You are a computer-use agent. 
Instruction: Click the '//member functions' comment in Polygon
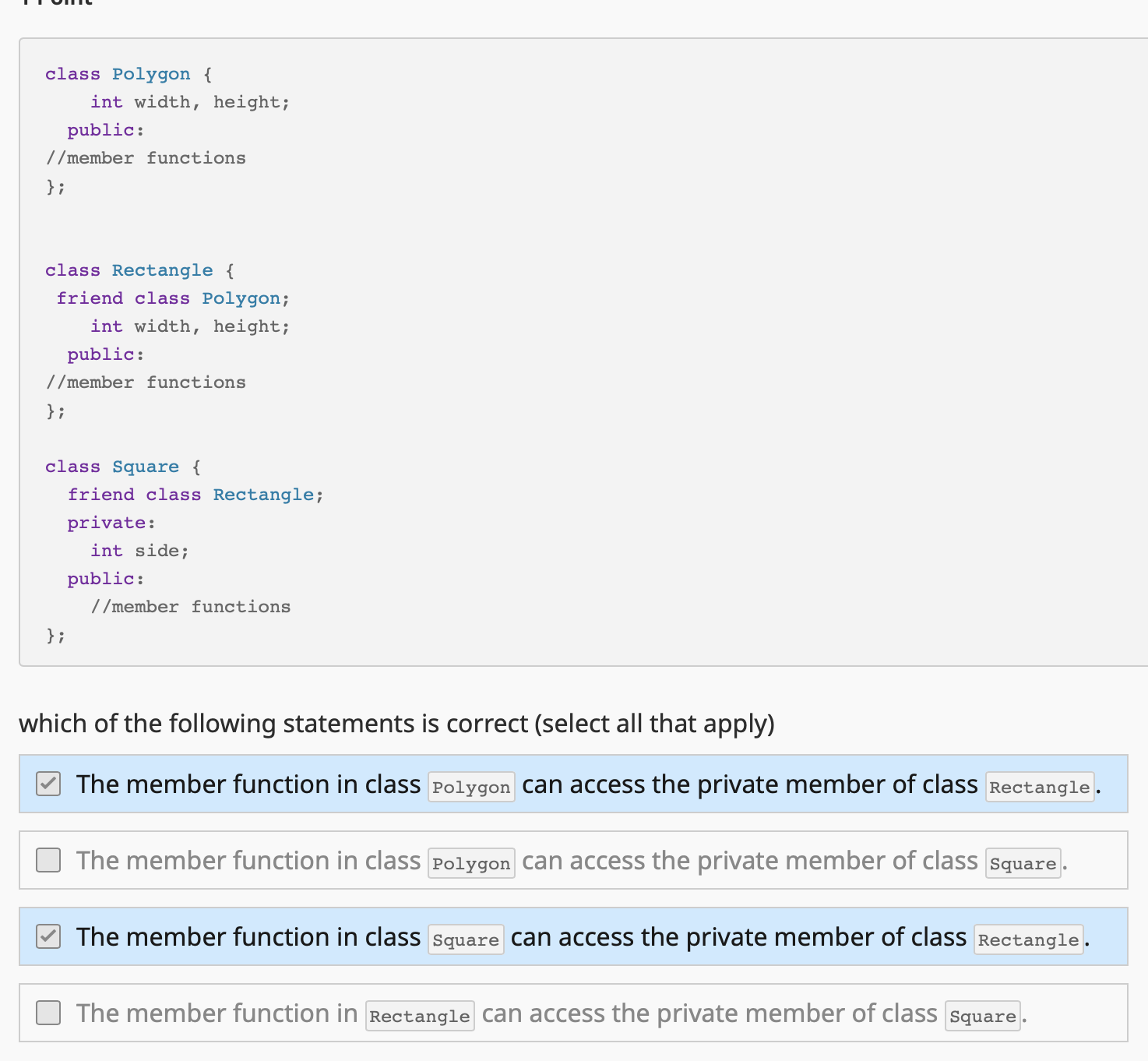(146, 157)
